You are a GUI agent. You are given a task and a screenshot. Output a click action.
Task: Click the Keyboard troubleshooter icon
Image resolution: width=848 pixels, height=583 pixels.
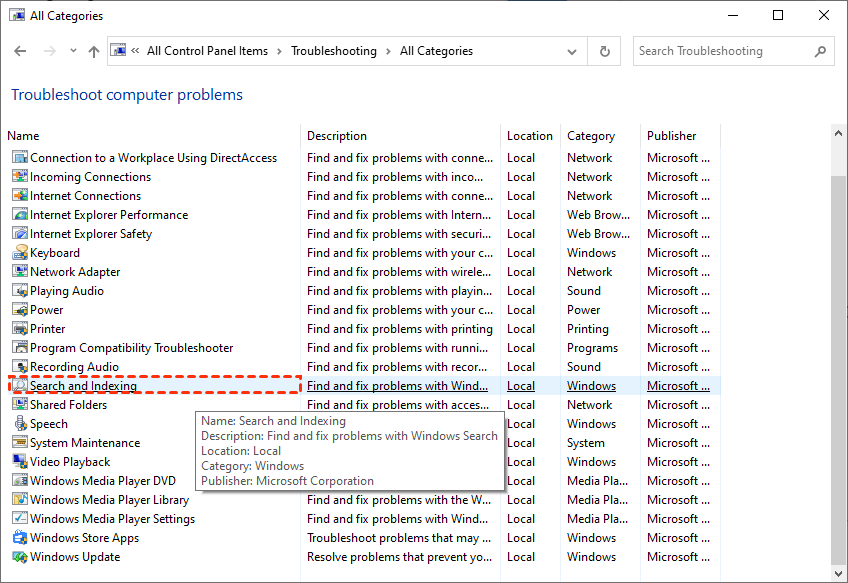(x=20, y=253)
